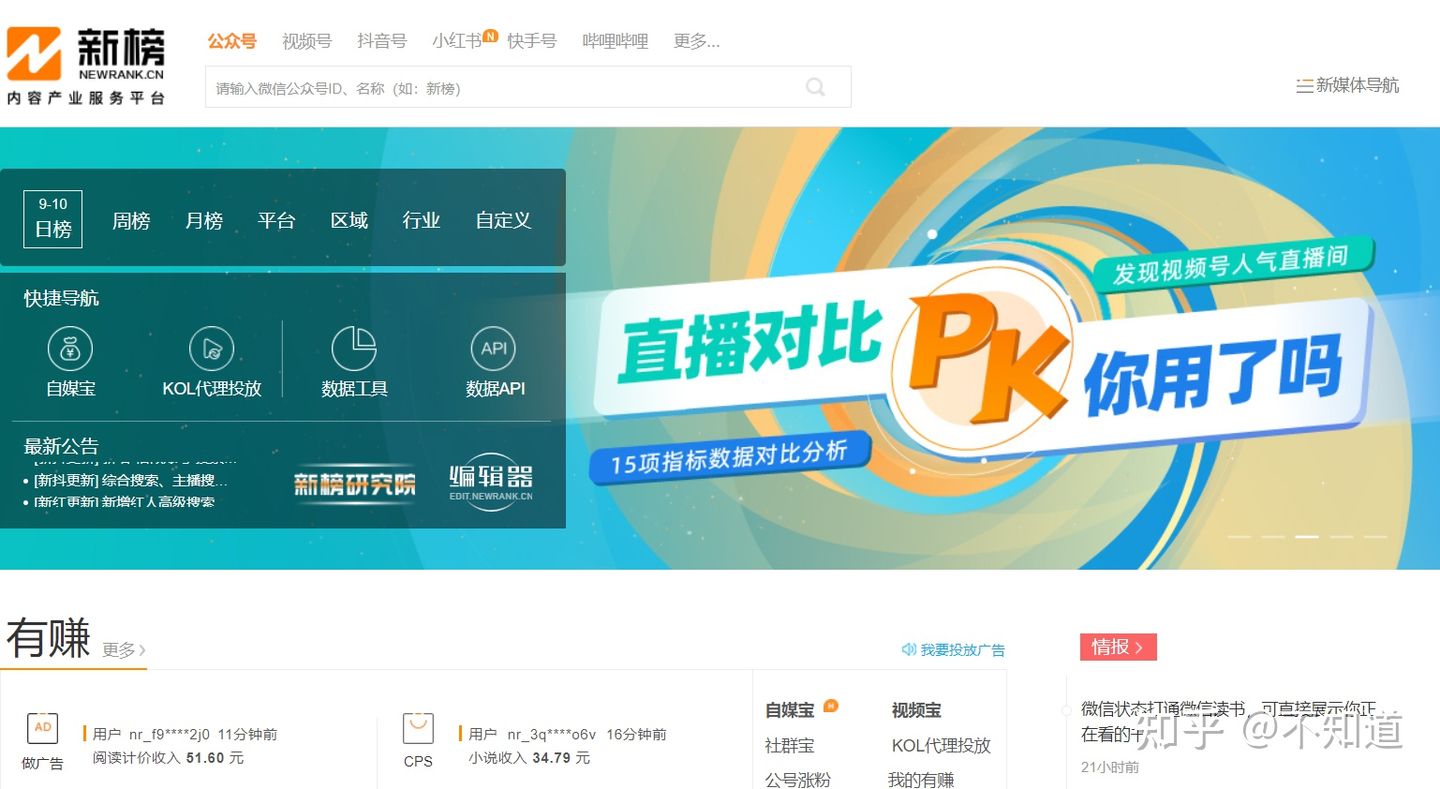Open the 平台 ranking menu
The image size is (1440, 789).
(x=276, y=220)
